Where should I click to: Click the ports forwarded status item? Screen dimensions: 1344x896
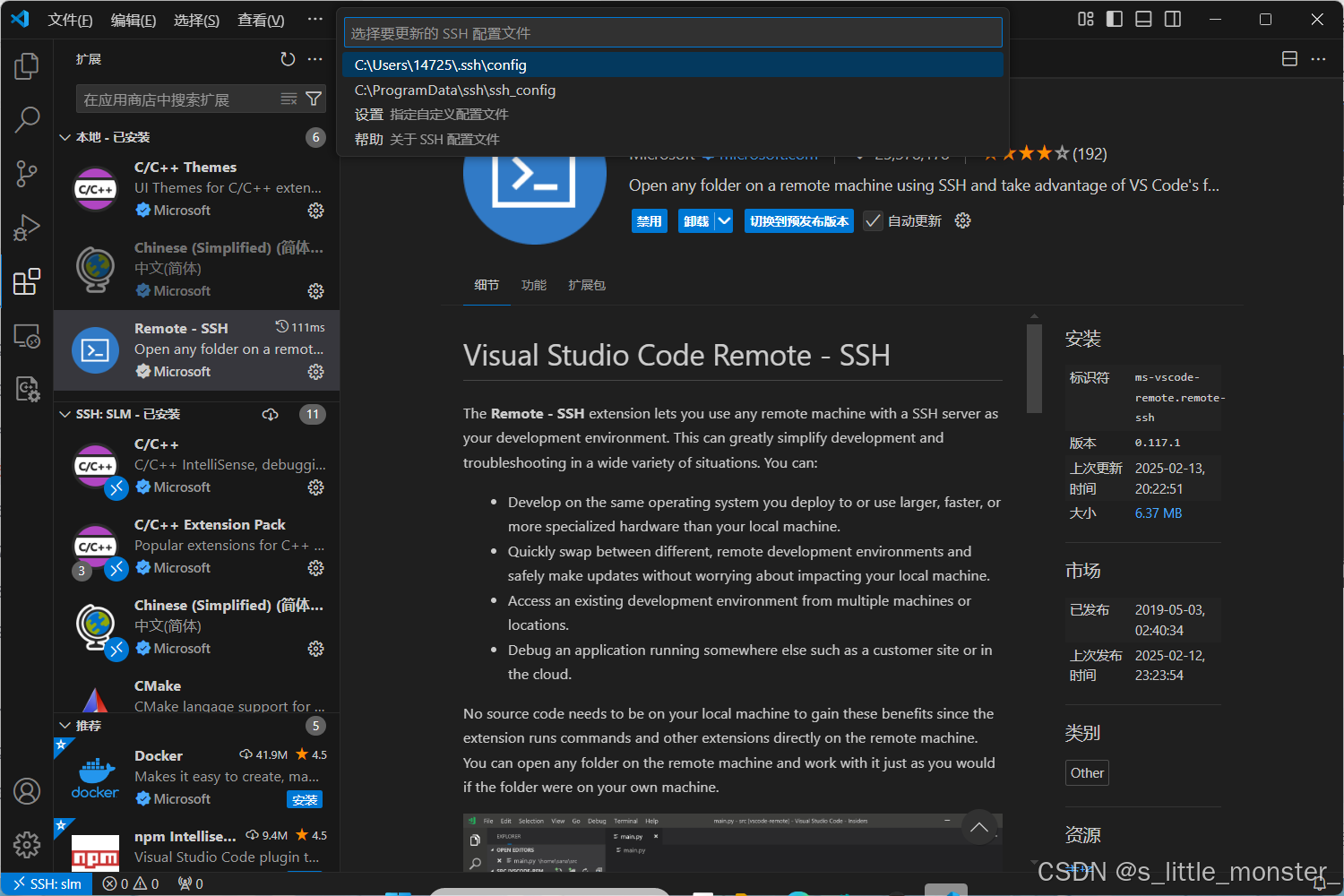(190, 883)
